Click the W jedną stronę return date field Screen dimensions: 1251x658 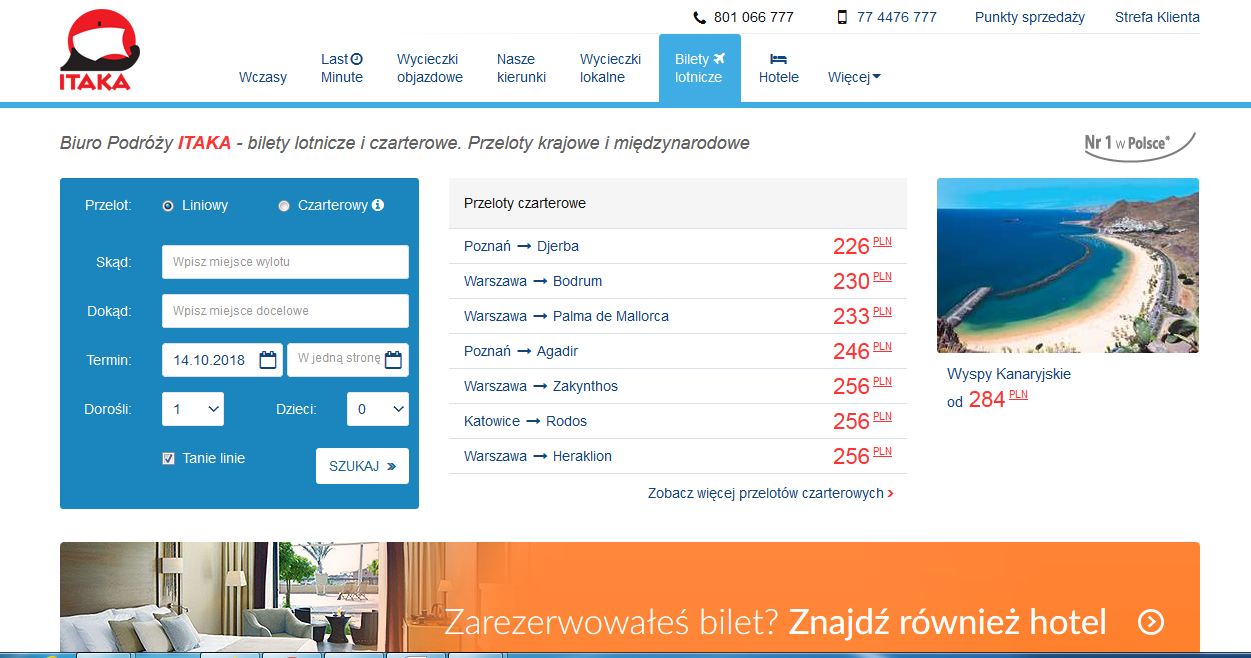tap(348, 360)
